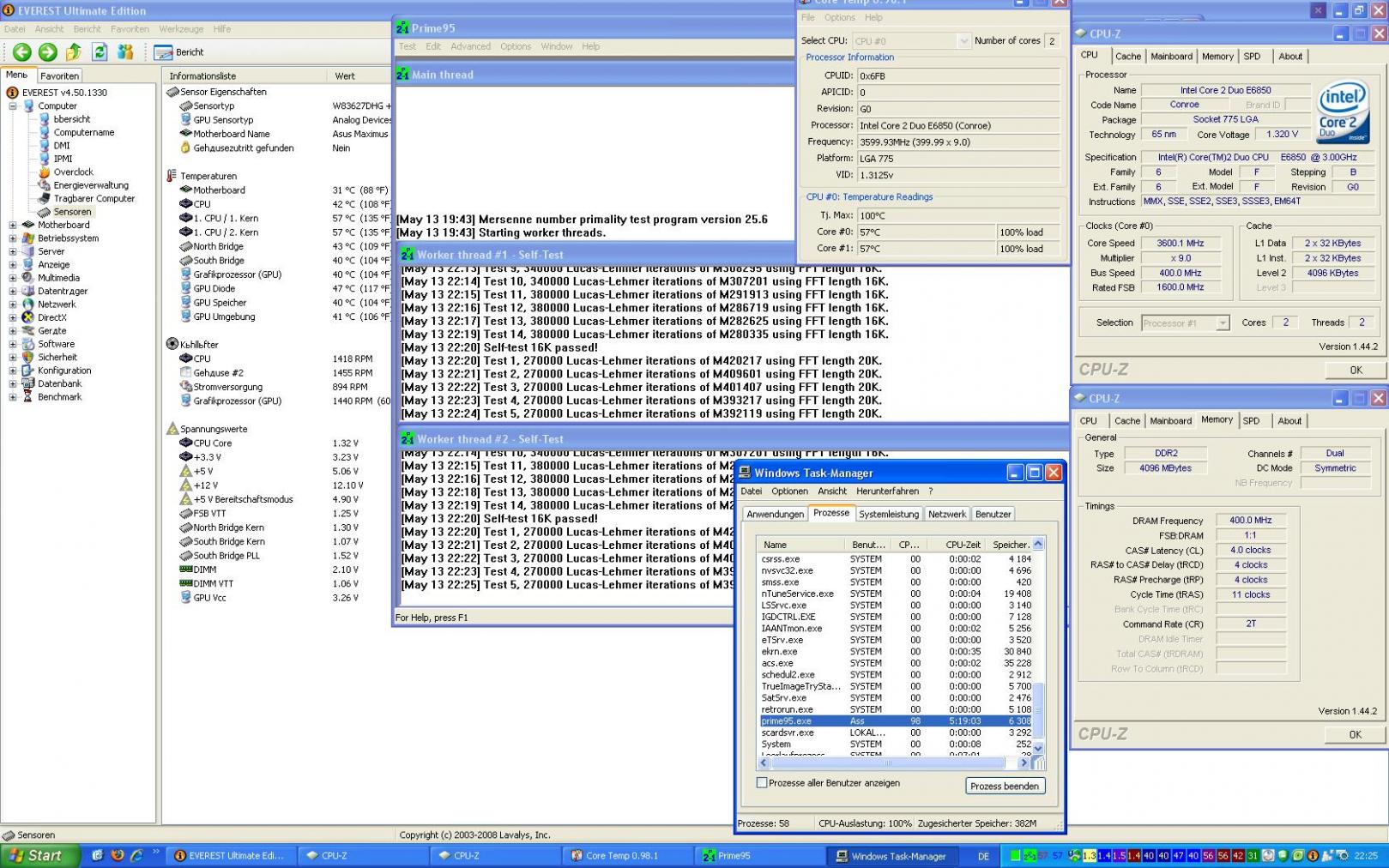
Task: Click the 'Prozess beenden' button
Action: tap(1005, 786)
